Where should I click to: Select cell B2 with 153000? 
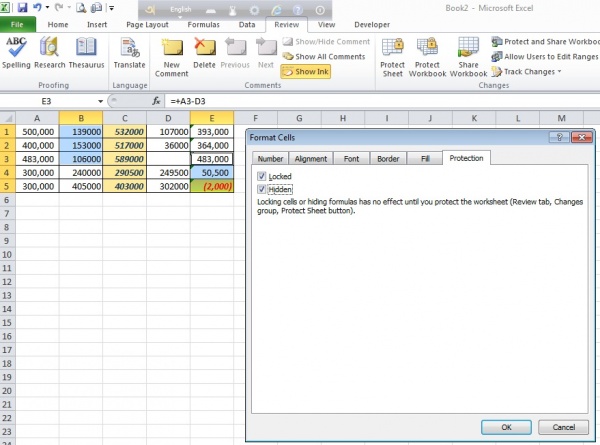click(x=81, y=145)
